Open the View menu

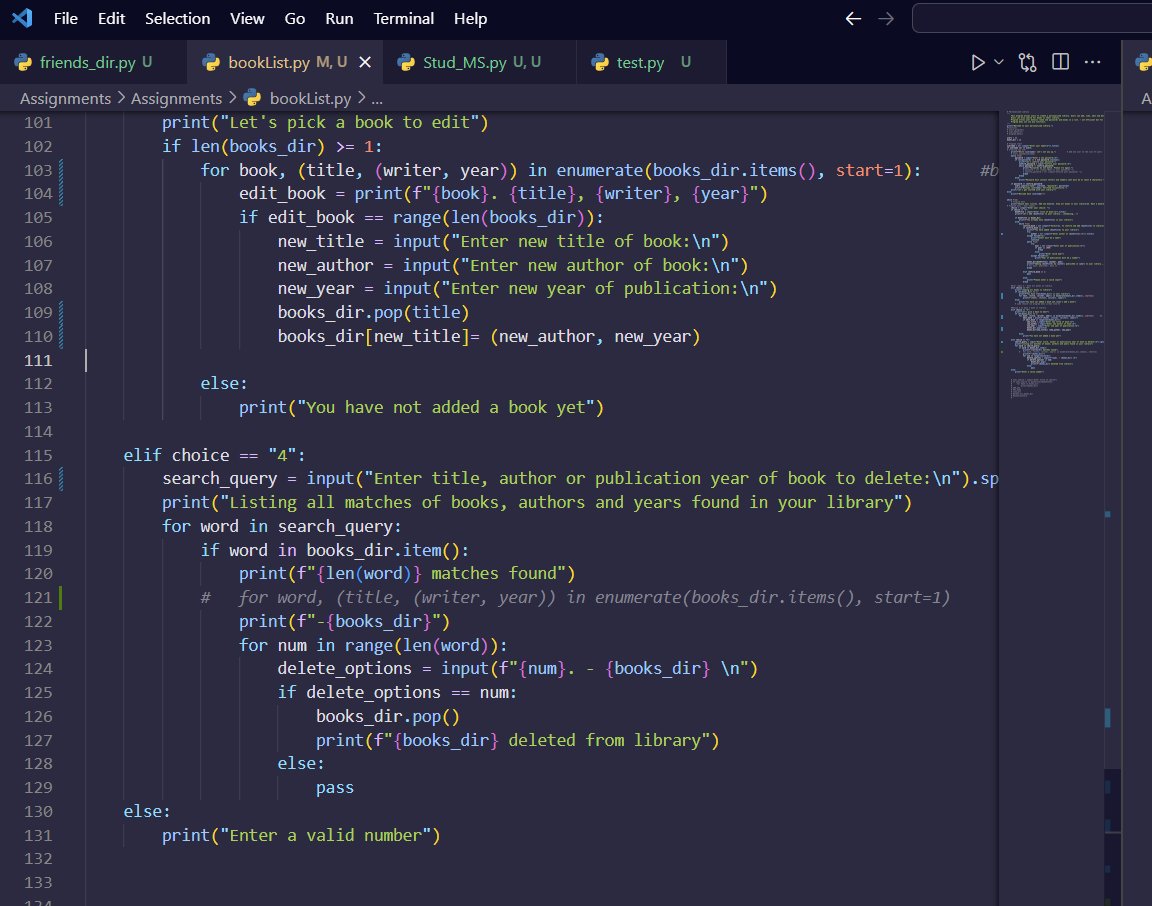247,18
